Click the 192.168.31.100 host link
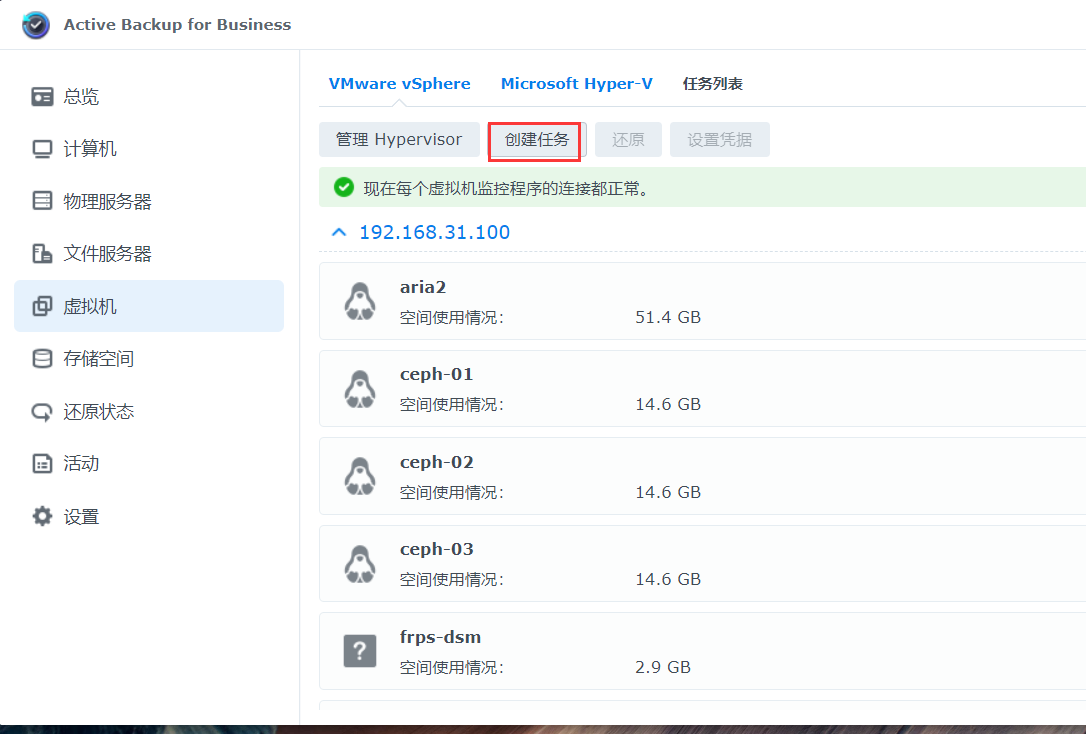This screenshot has height=734, width=1086. click(434, 232)
